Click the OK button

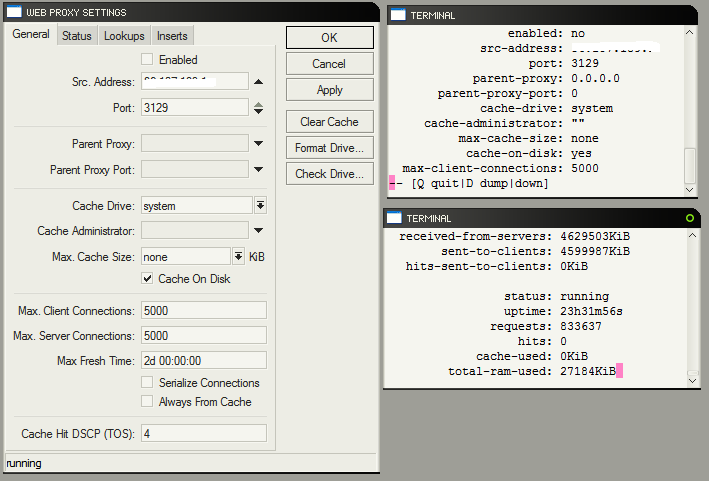330,38
